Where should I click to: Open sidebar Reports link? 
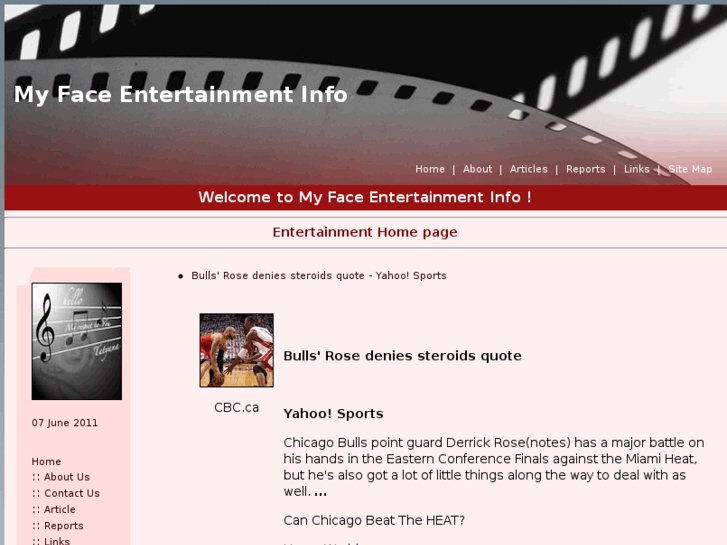click(x=64, y=526)
